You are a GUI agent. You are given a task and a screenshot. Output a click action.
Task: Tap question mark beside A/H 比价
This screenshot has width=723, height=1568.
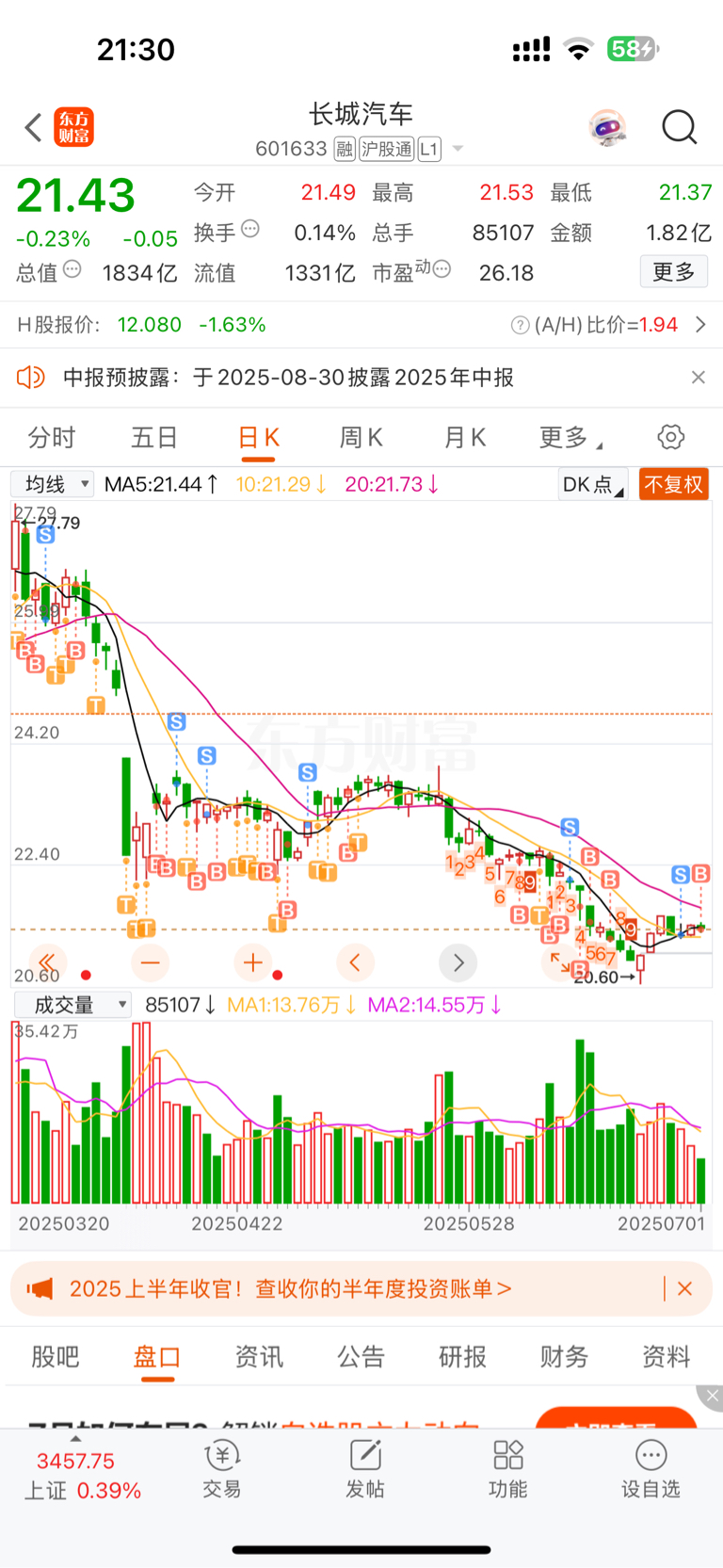click(520, 325)
